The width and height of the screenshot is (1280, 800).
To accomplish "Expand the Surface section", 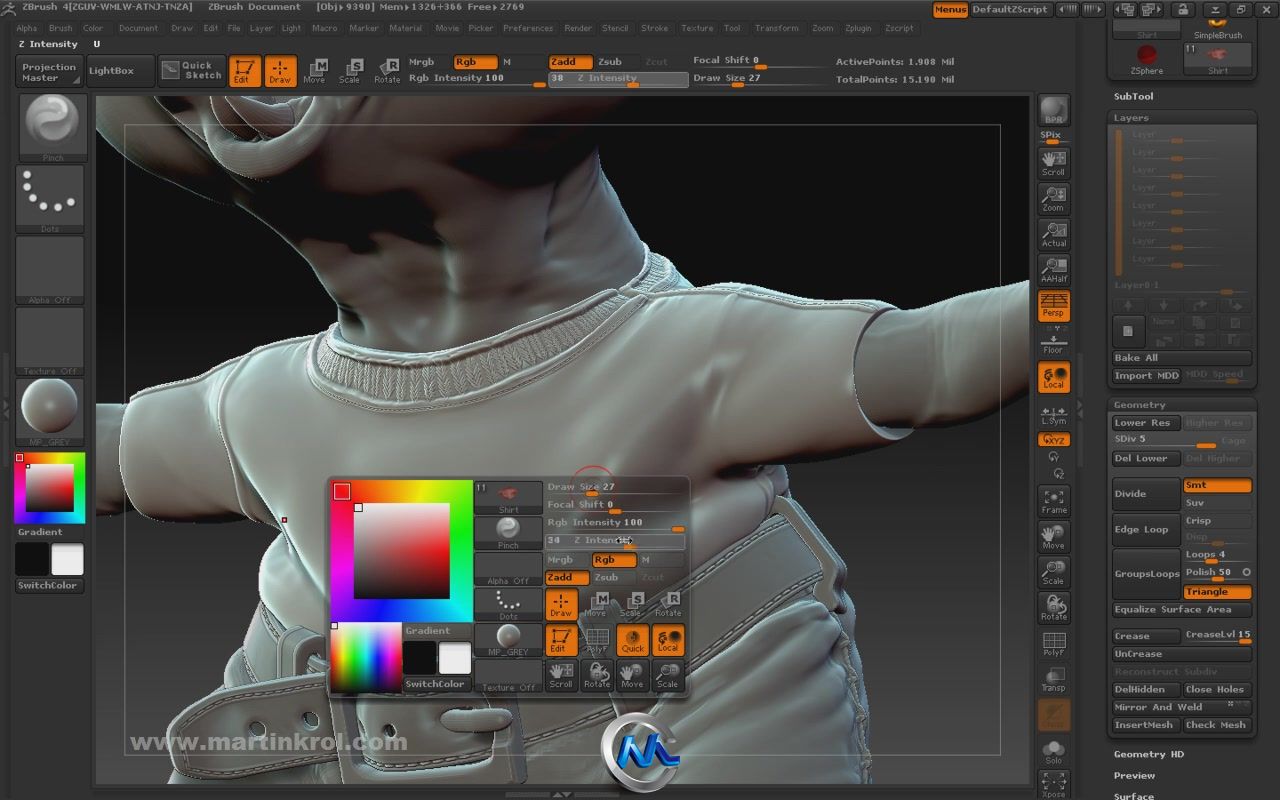I will (x=1134, y=796).
